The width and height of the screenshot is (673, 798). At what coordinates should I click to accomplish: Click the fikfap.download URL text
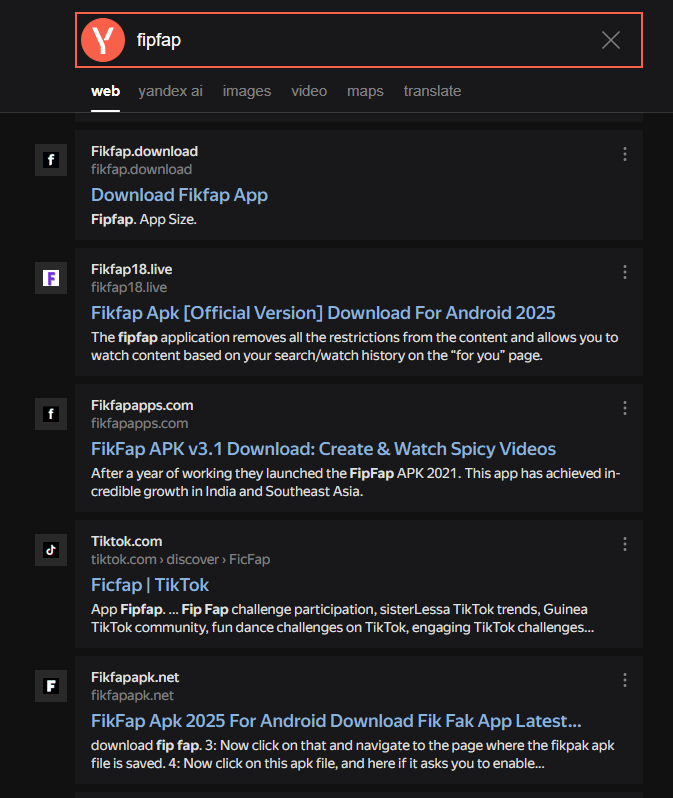coord(142,169)
